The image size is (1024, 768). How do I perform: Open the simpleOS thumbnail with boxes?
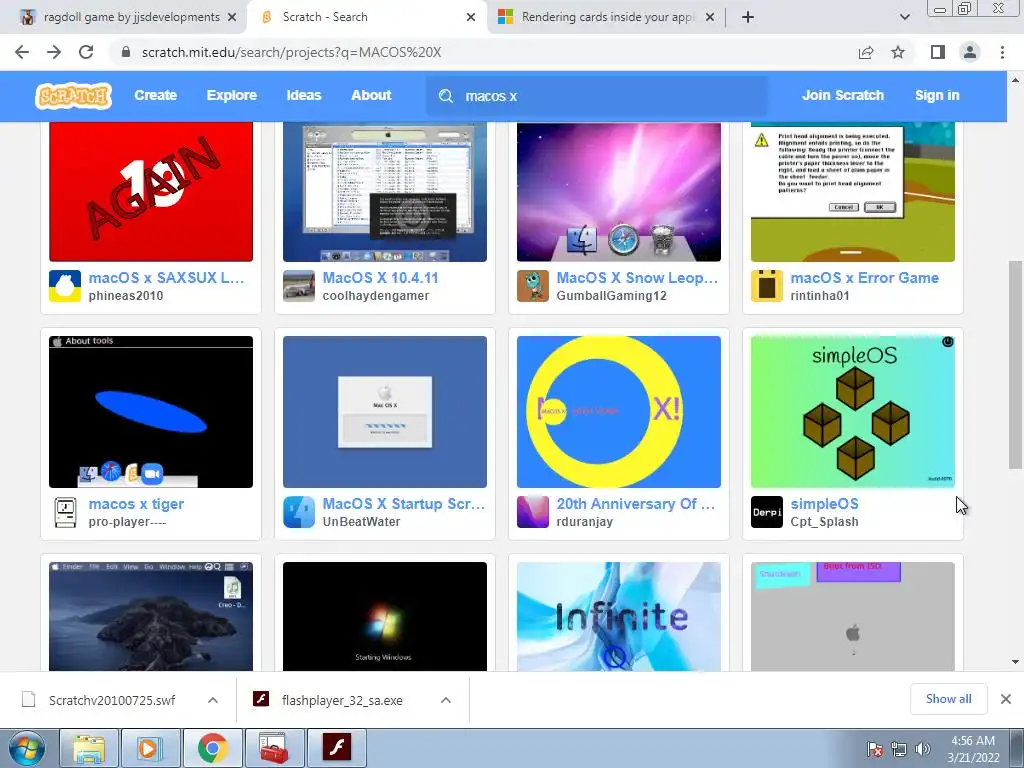853,411
